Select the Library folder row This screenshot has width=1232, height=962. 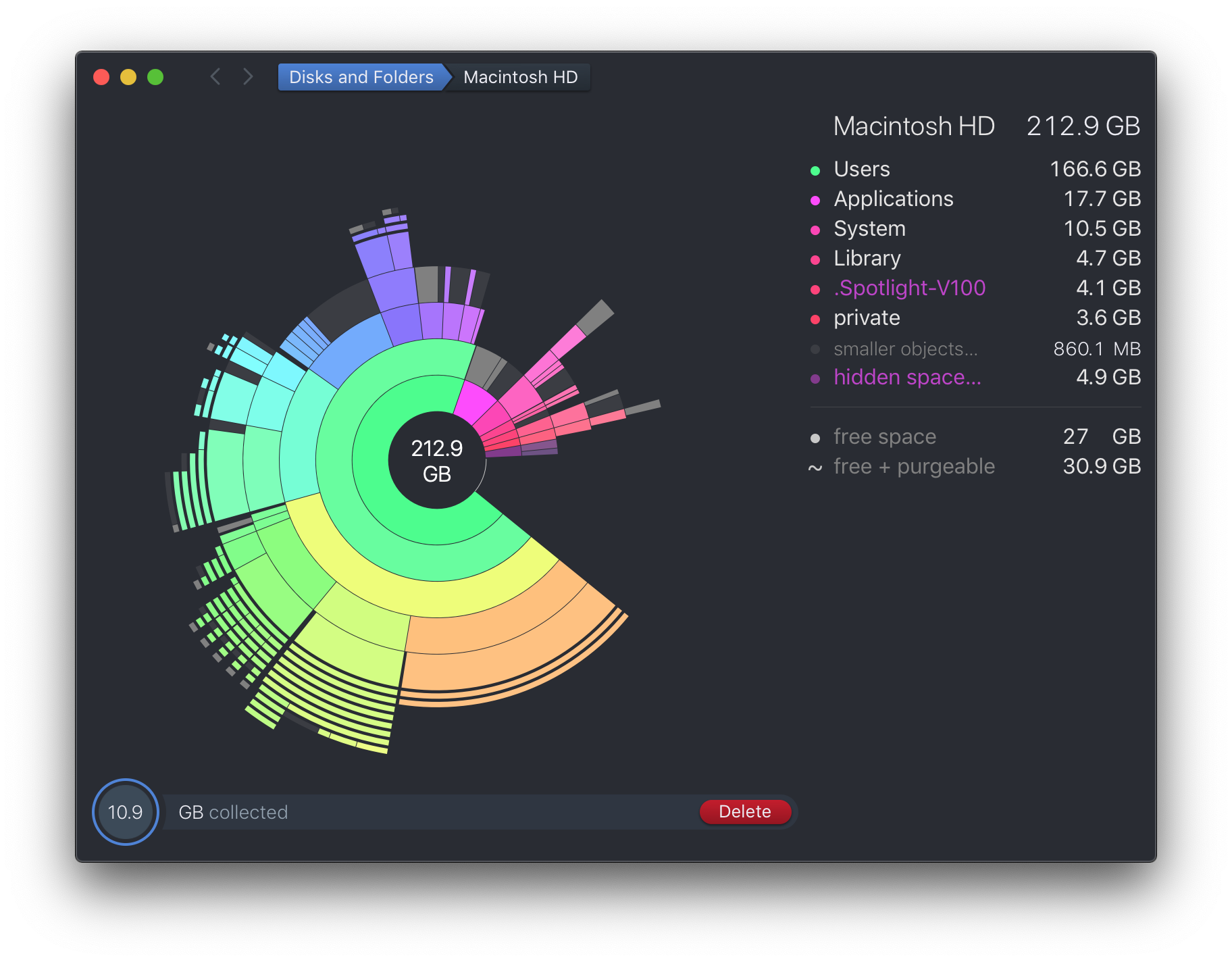(867, 258)
